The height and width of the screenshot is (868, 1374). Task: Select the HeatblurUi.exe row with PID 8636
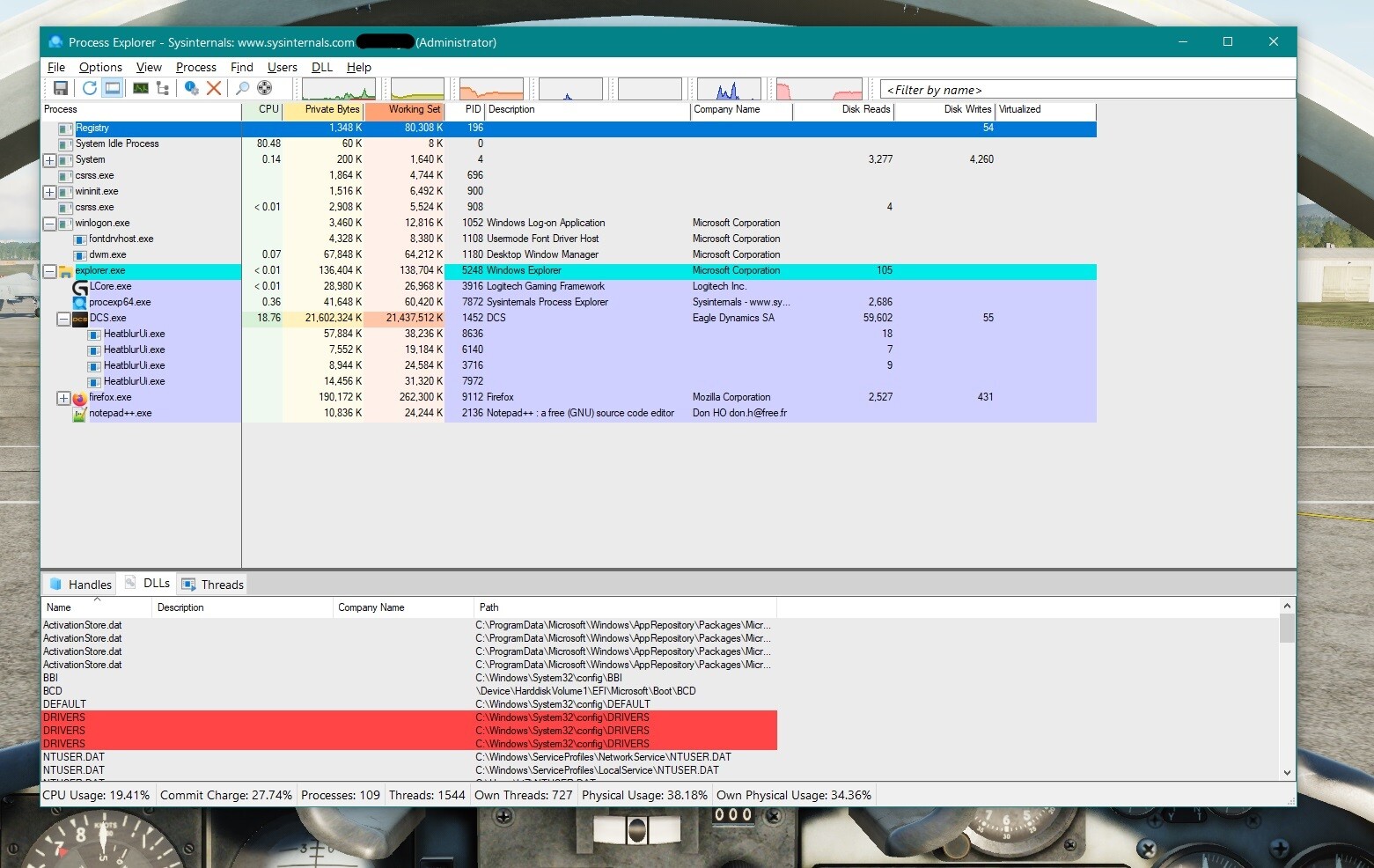[x=569, y=335]
